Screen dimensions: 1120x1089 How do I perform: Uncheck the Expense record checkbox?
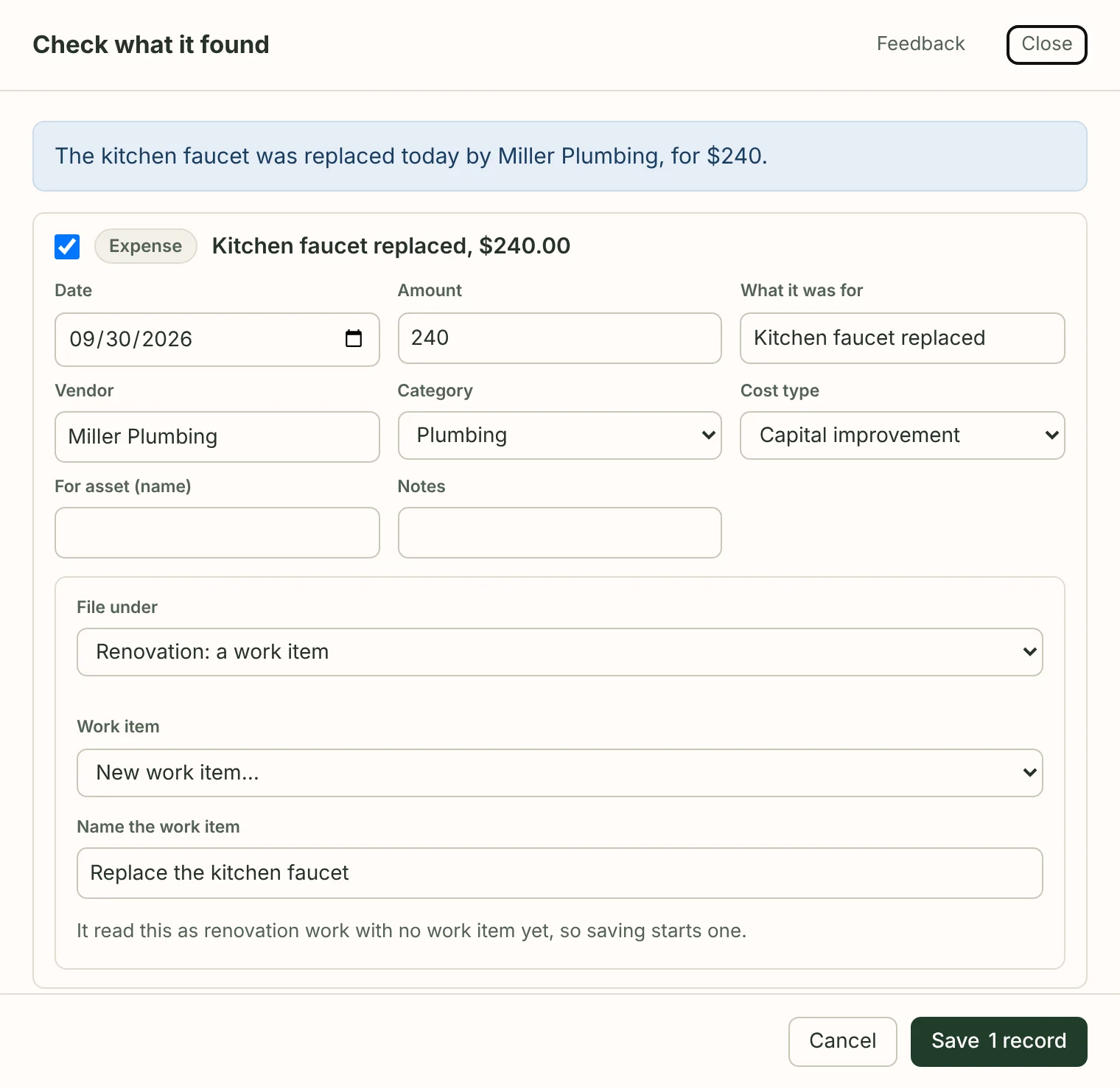click(67, 247)
